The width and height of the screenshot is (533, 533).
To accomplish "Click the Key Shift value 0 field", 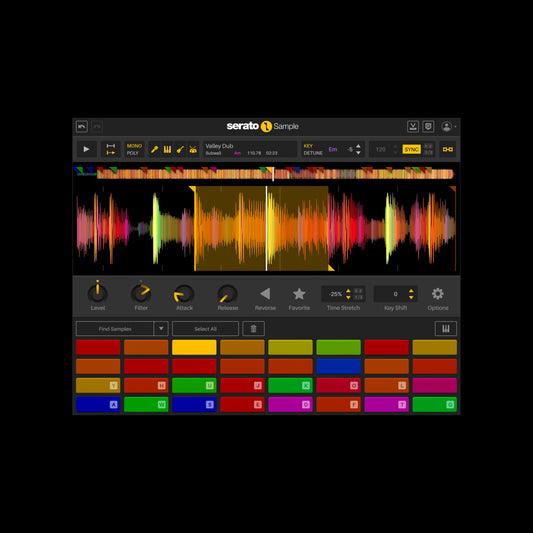I will pos(395,294).
